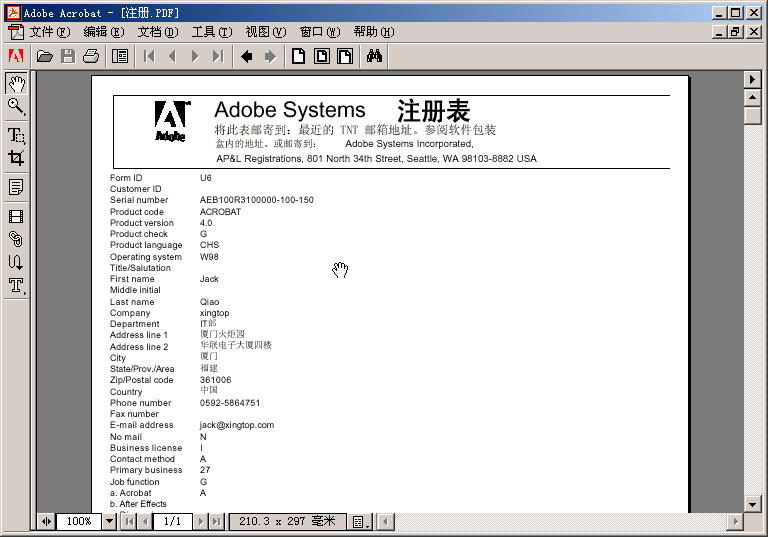This screenshot has height=537, width=768.
Task: Click the Adobe logo toolbar button
Action: click(x=16, y=56)
